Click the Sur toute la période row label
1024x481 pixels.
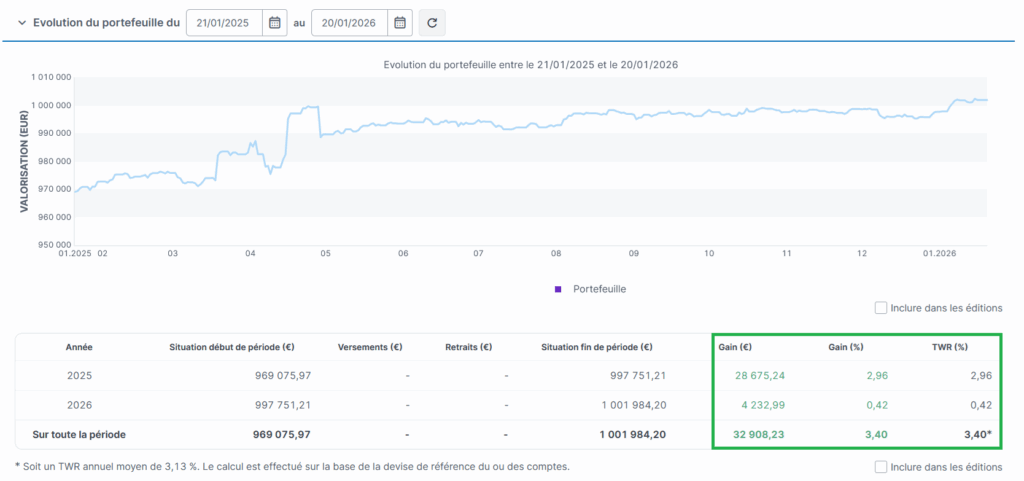point(79,435)
